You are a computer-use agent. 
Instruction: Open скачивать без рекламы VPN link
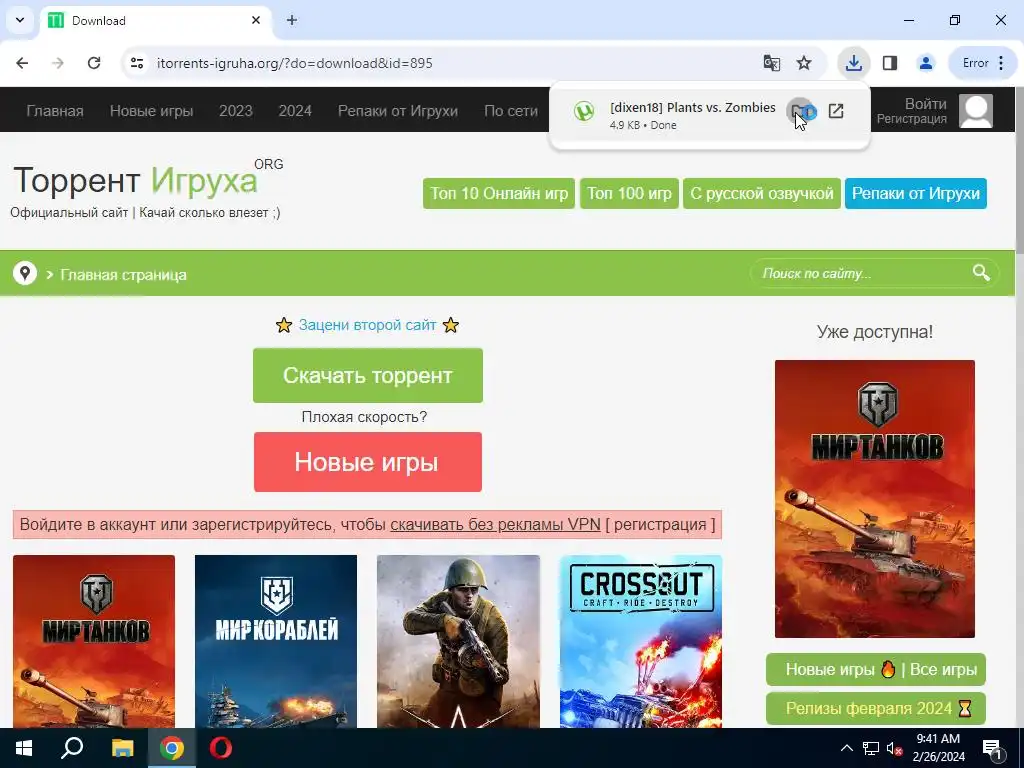[495, 524]
